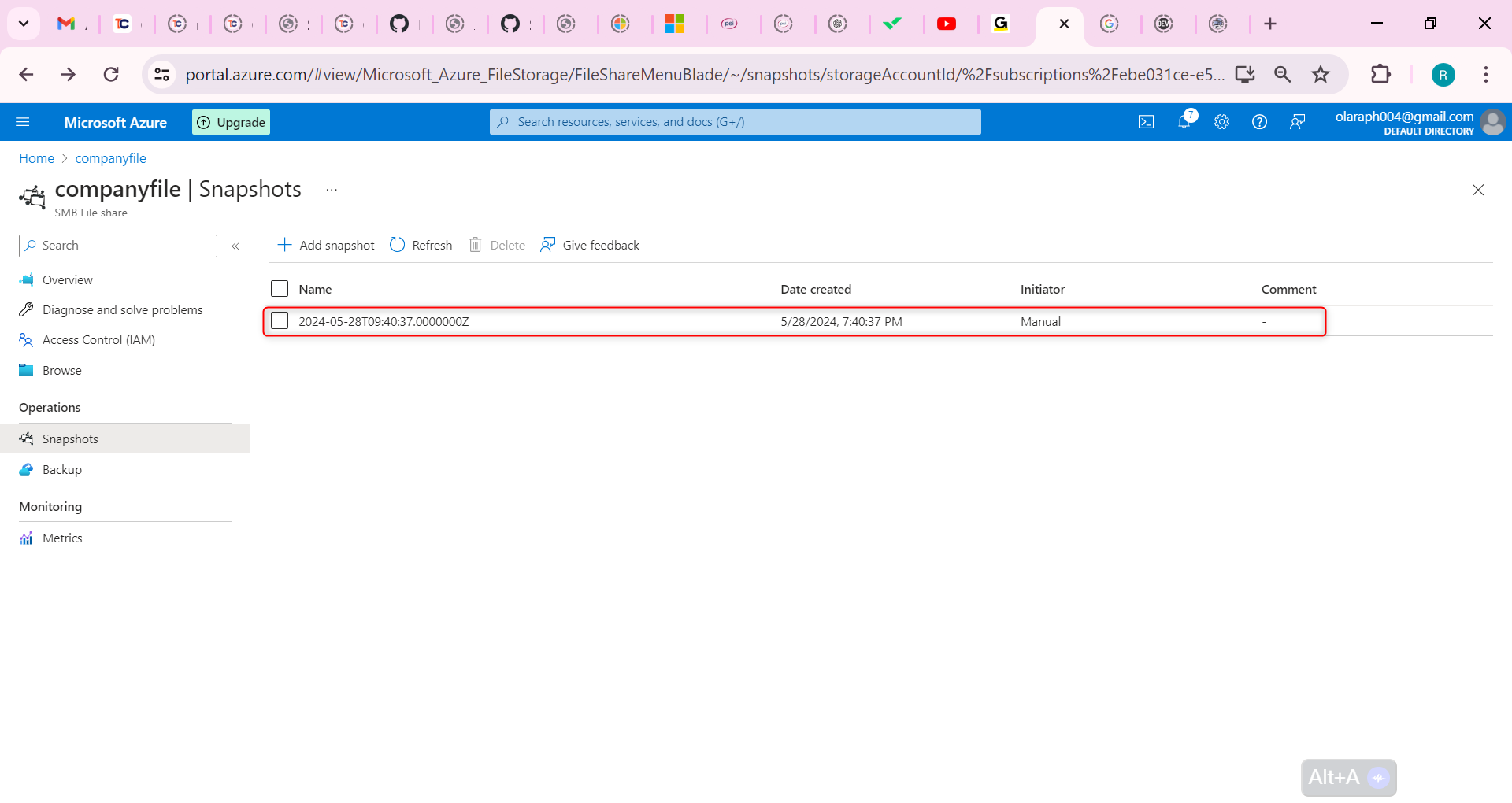Open the browser extensions puzzle icon
Image resolution: width=1512 pixels, height=803 pixels.
point(1380,75)
